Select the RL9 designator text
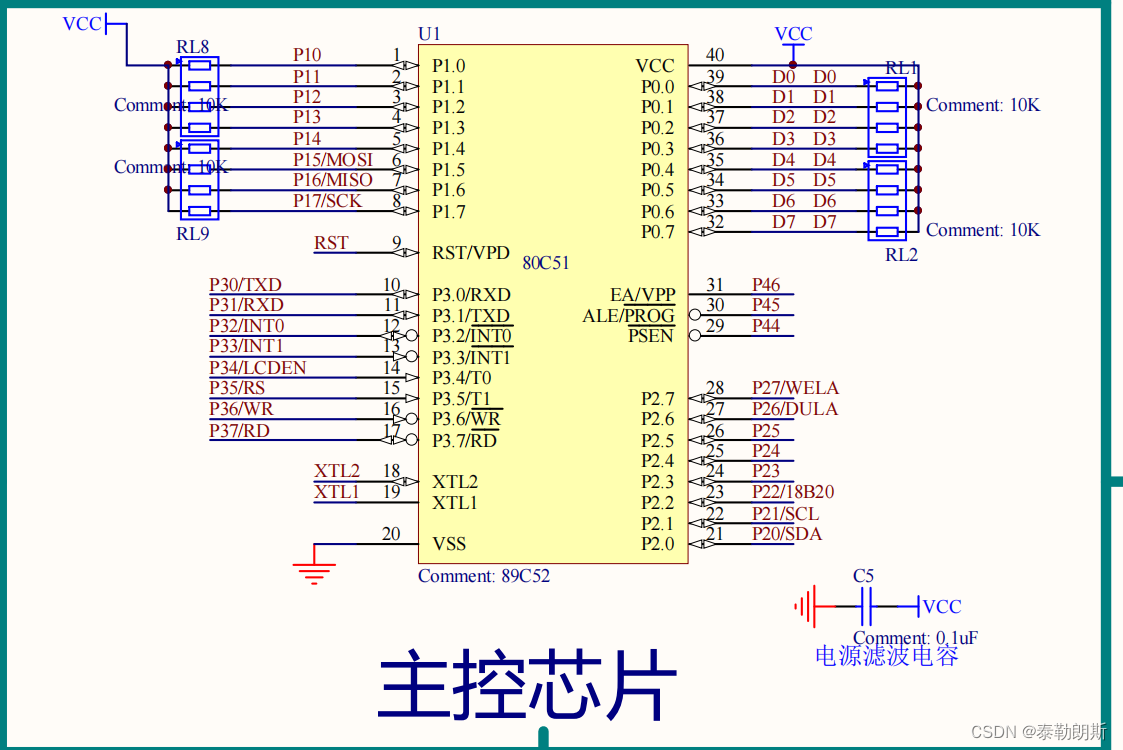The width and height of the screenshot is (1123, 750). pos(193,234)
